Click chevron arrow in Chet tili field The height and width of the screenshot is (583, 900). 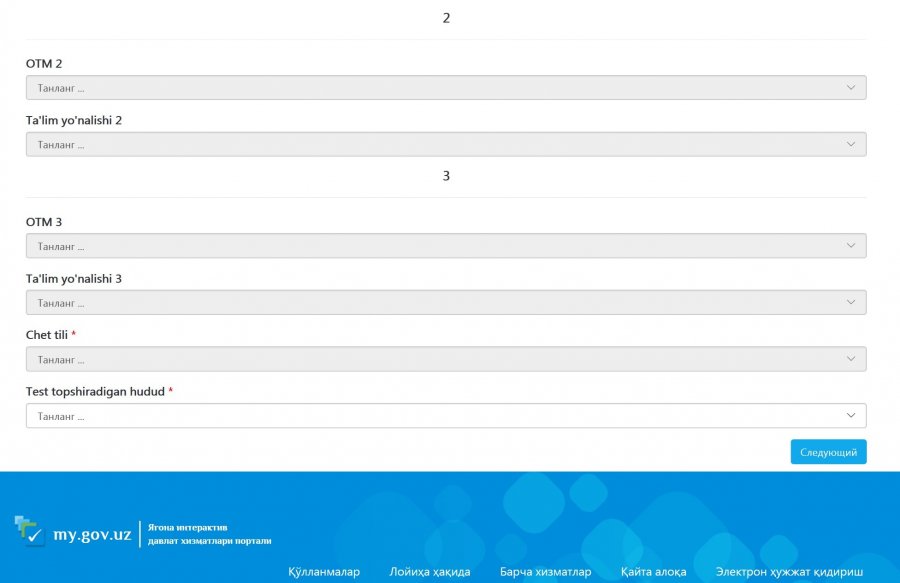click(851, 359)
